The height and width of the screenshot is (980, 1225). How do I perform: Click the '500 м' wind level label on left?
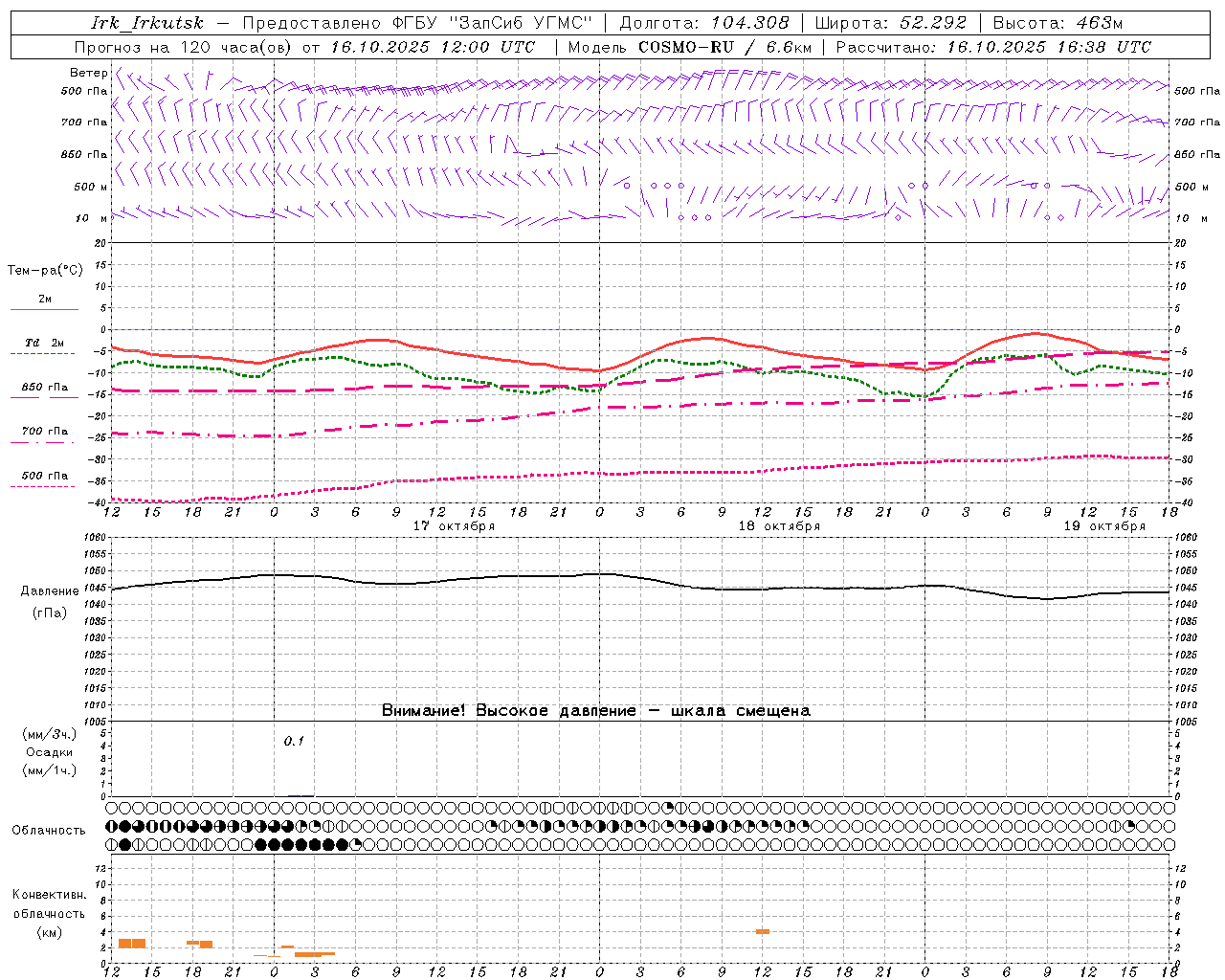coord(92,188)
